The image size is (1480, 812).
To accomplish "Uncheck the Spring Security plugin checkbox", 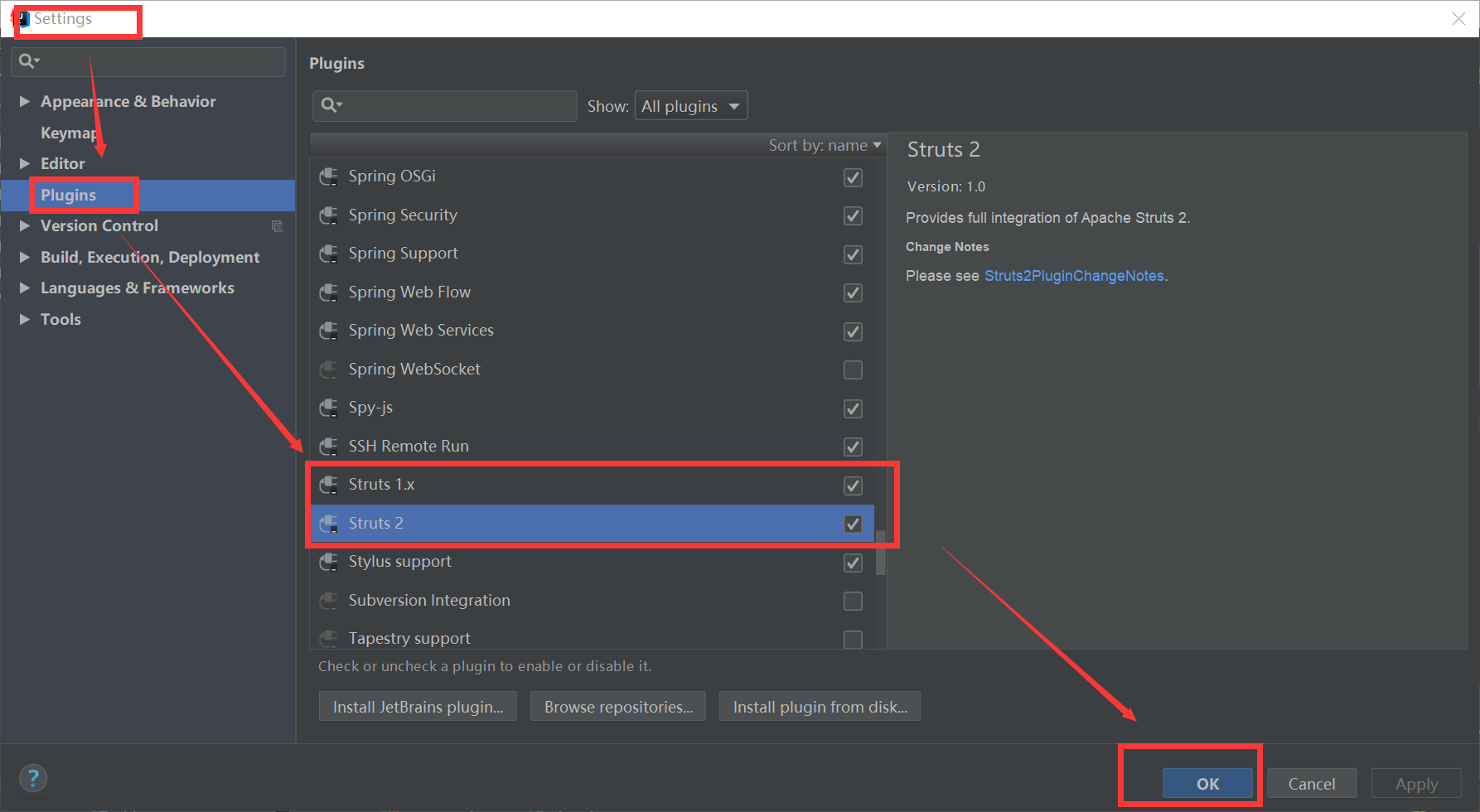I will point(853,216).
